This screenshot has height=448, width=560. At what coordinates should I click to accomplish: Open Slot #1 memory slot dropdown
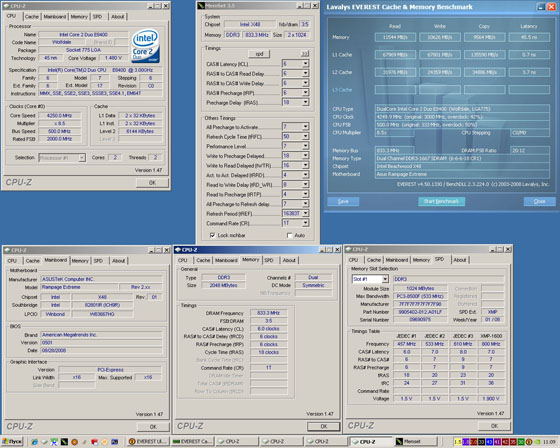tap(385, 279)
